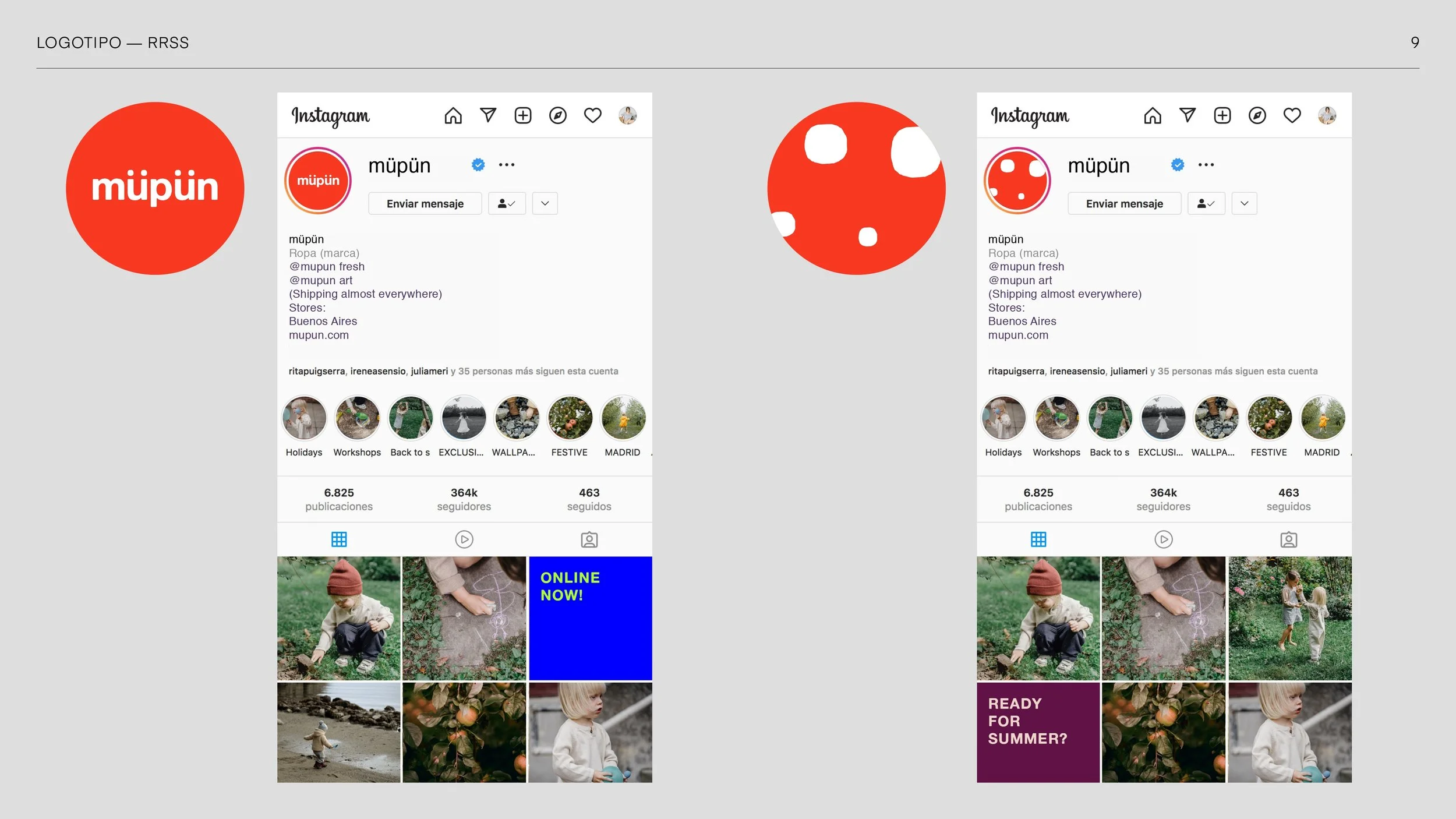Viewport: 1456px width, 819px height.
Task: Open direct messages icon in right Instagram mockup
Action: (1188, 115)
